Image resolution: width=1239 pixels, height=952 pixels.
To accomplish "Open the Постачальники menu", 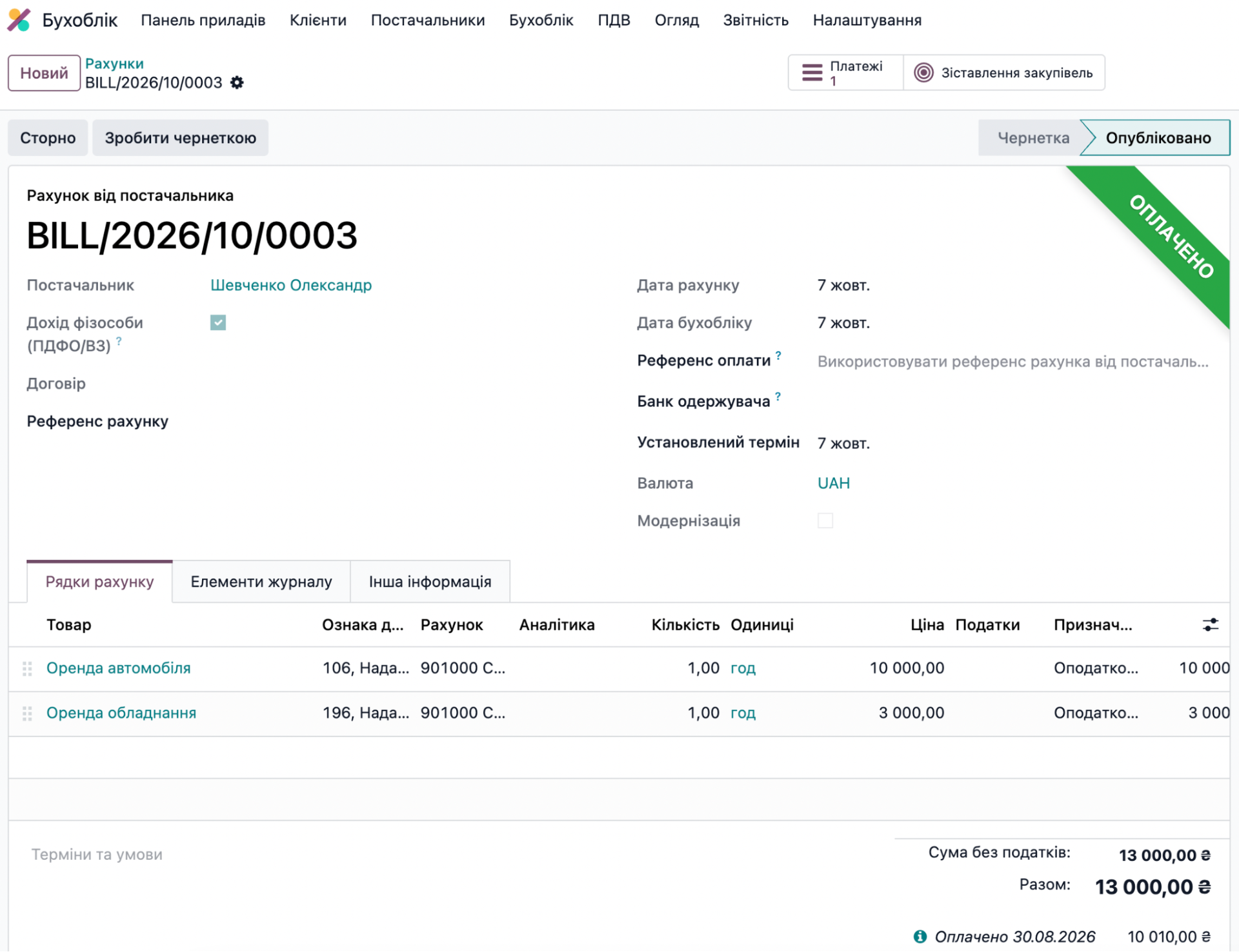I will [428, 20].
